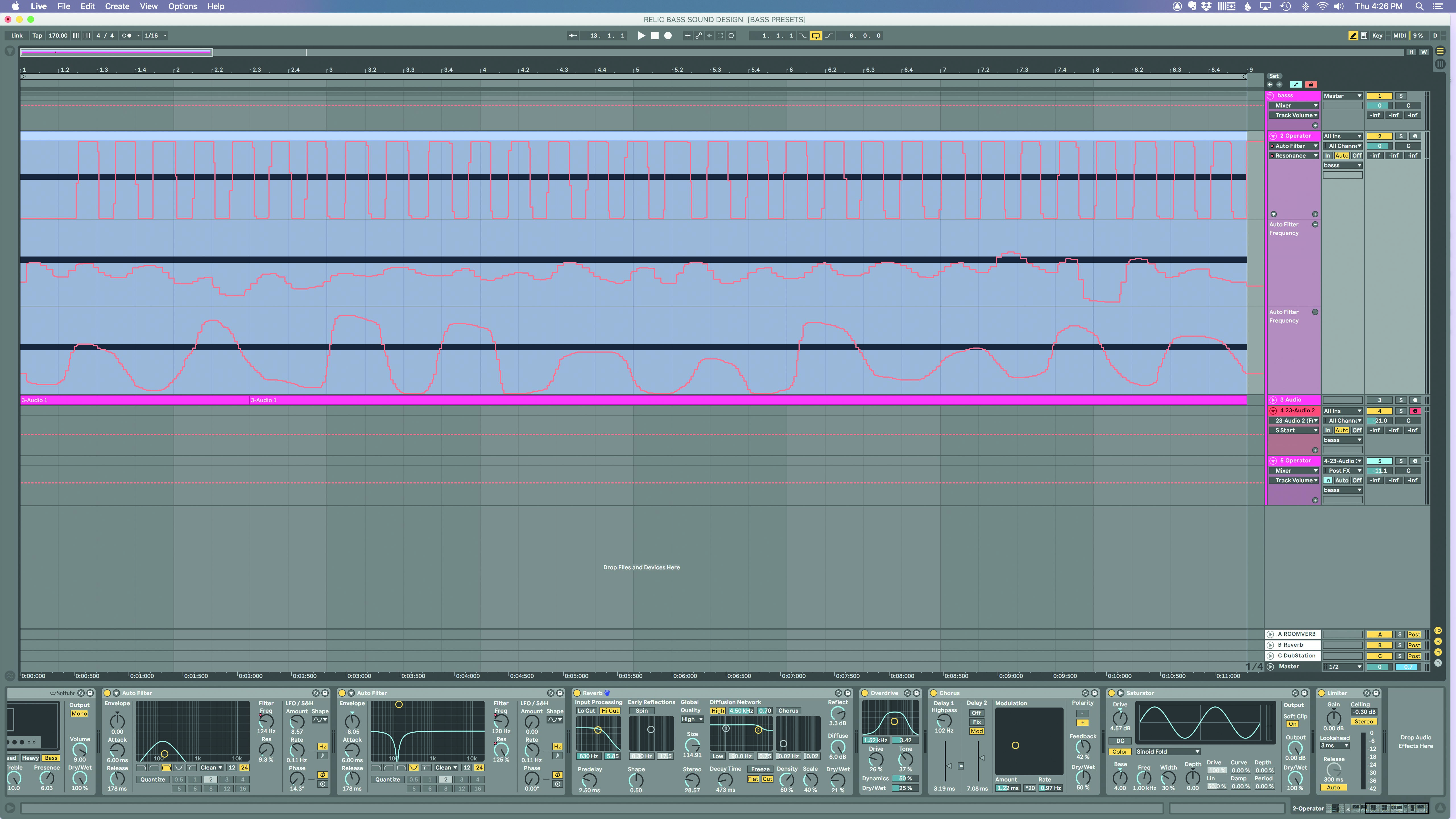Open the Reverb Global Quality High dropdown
1456x819 pixels.
[692, 719]
